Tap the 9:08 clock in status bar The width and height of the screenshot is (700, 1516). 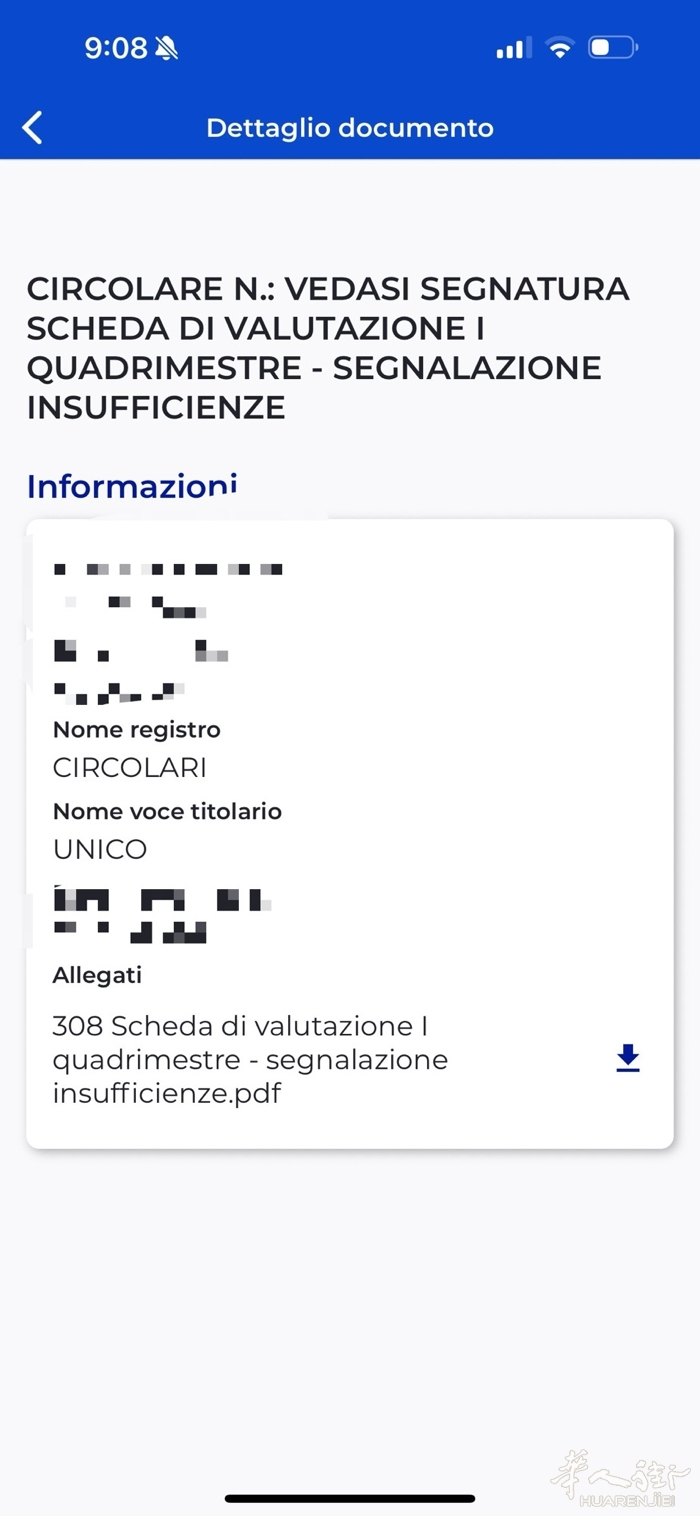tap(116, 48)
